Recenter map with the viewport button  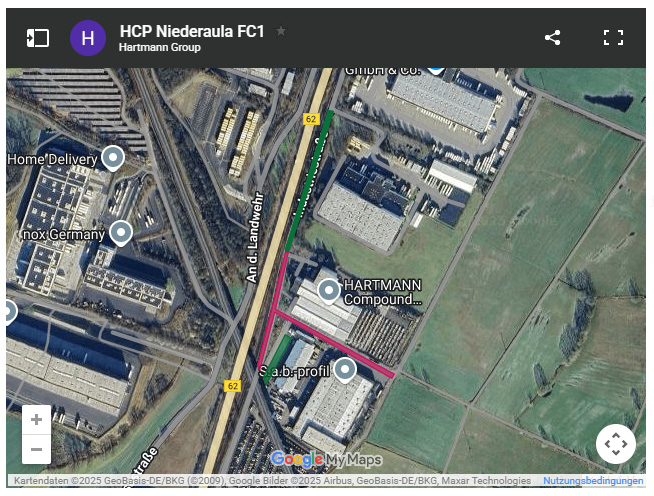click(x=616, y=444)
